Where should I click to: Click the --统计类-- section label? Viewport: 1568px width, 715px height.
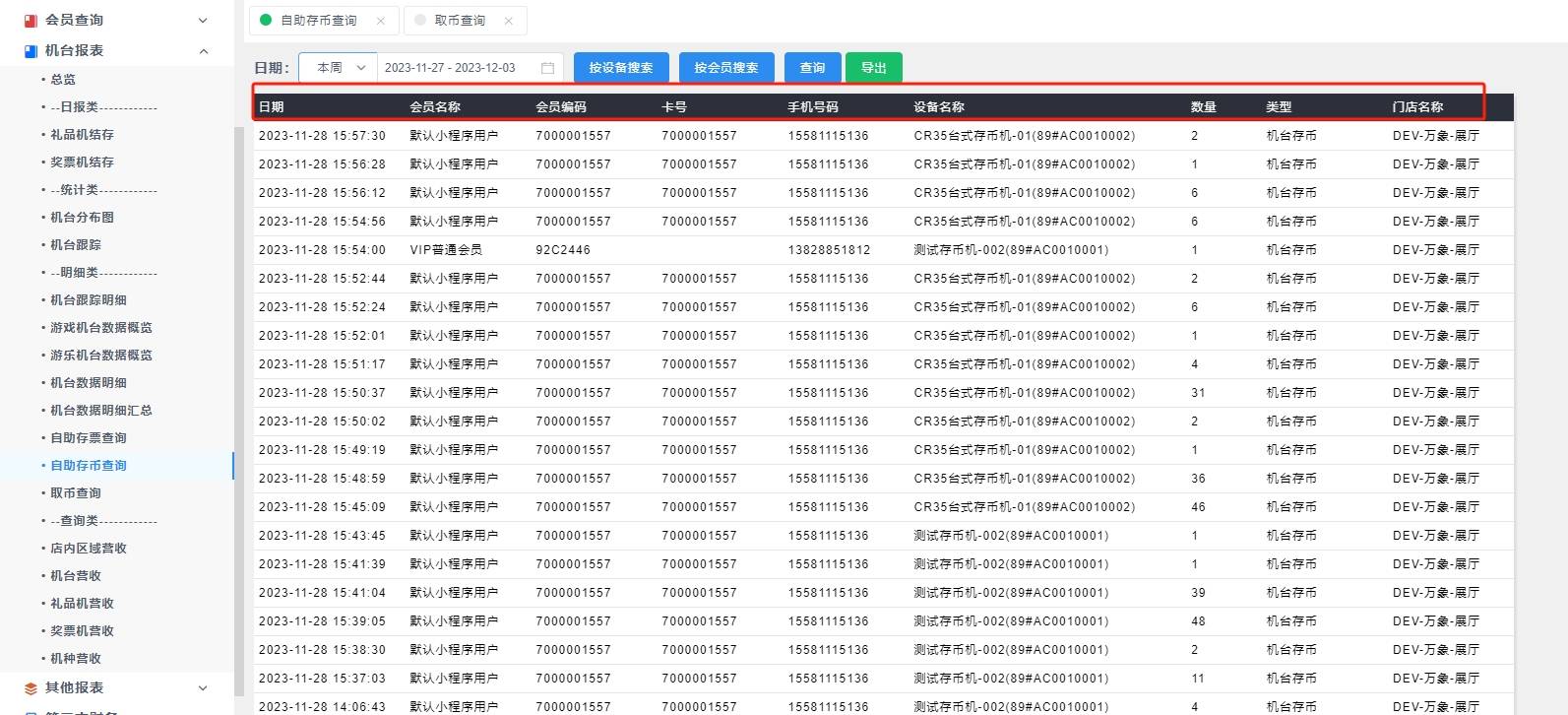[103, 190]
